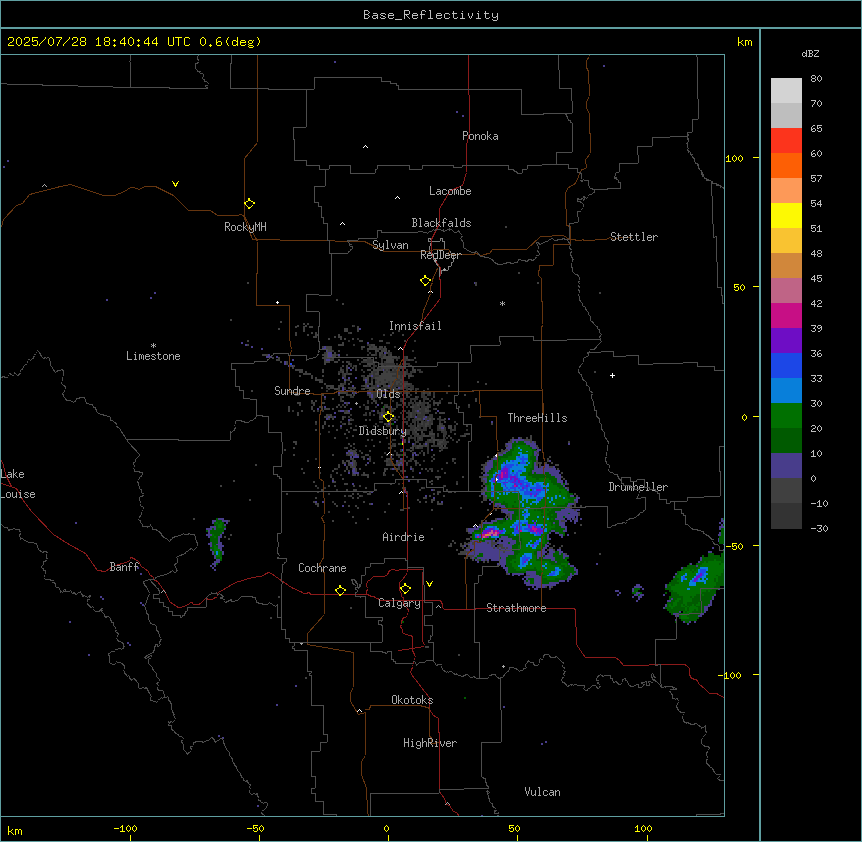This screenshot has width=862, height=842.
Task: Click the HighRiver town label
Action: [430, 743]
